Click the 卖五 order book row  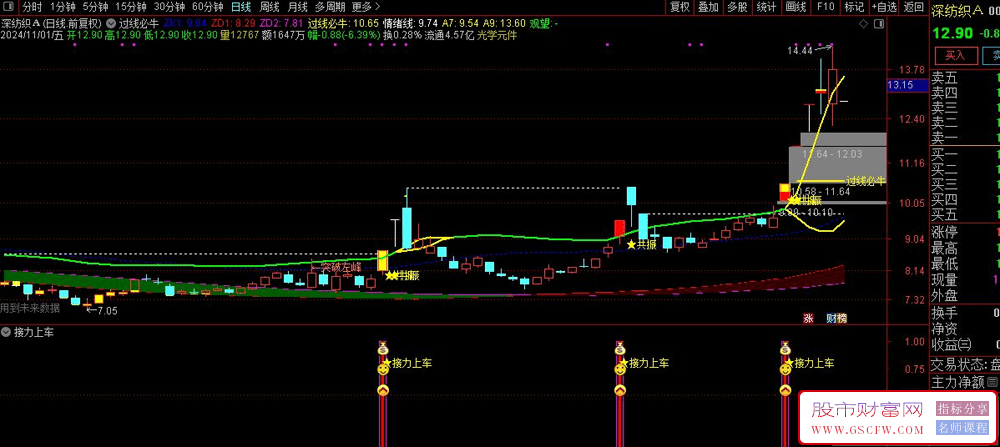(965, 78)
